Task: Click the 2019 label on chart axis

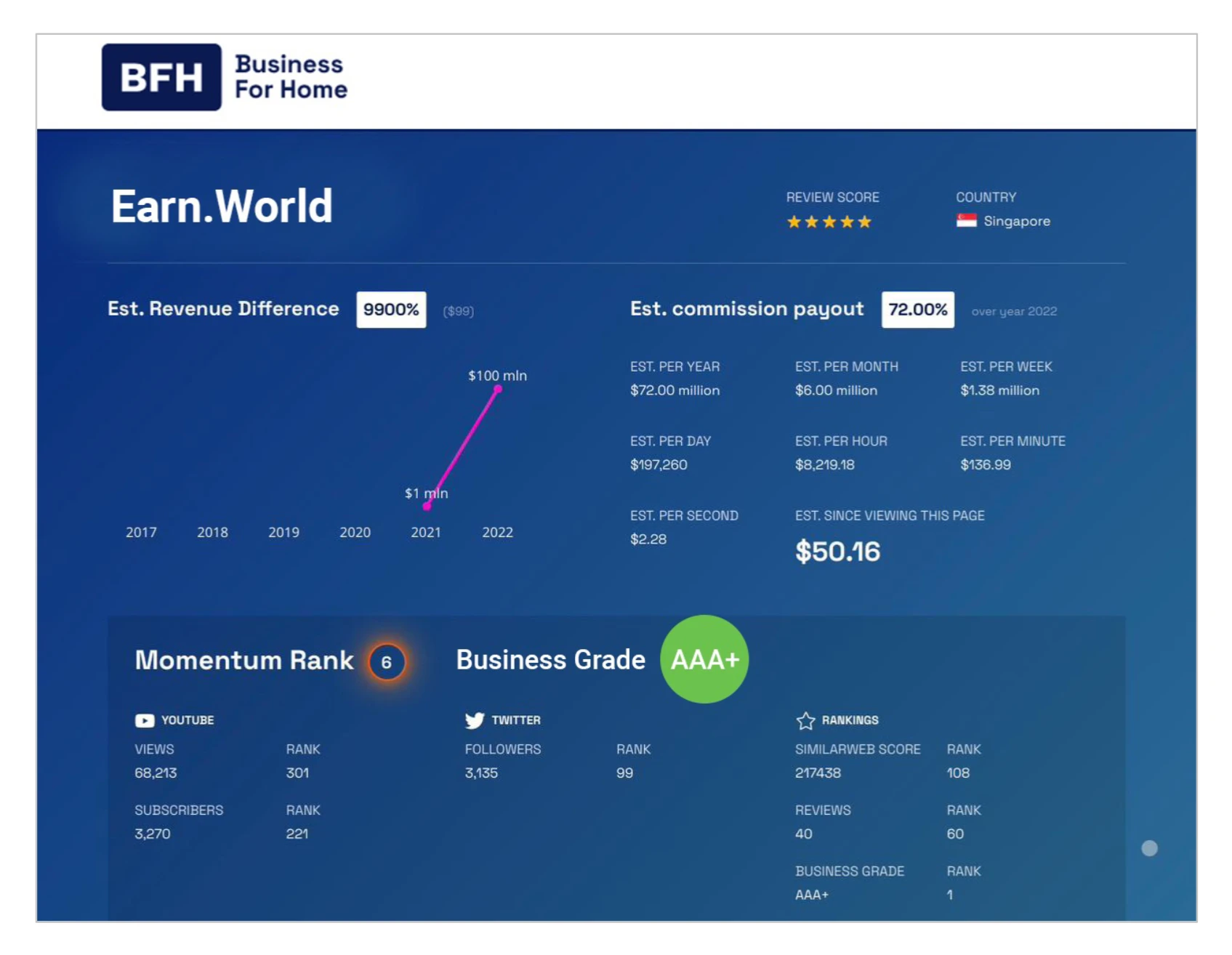Action: click(x=283, y=532)
